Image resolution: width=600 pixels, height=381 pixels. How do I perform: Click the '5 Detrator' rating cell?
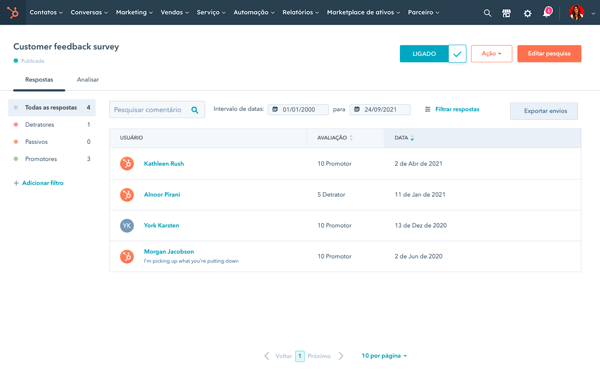pyautogui.click(x=331, y=194)
